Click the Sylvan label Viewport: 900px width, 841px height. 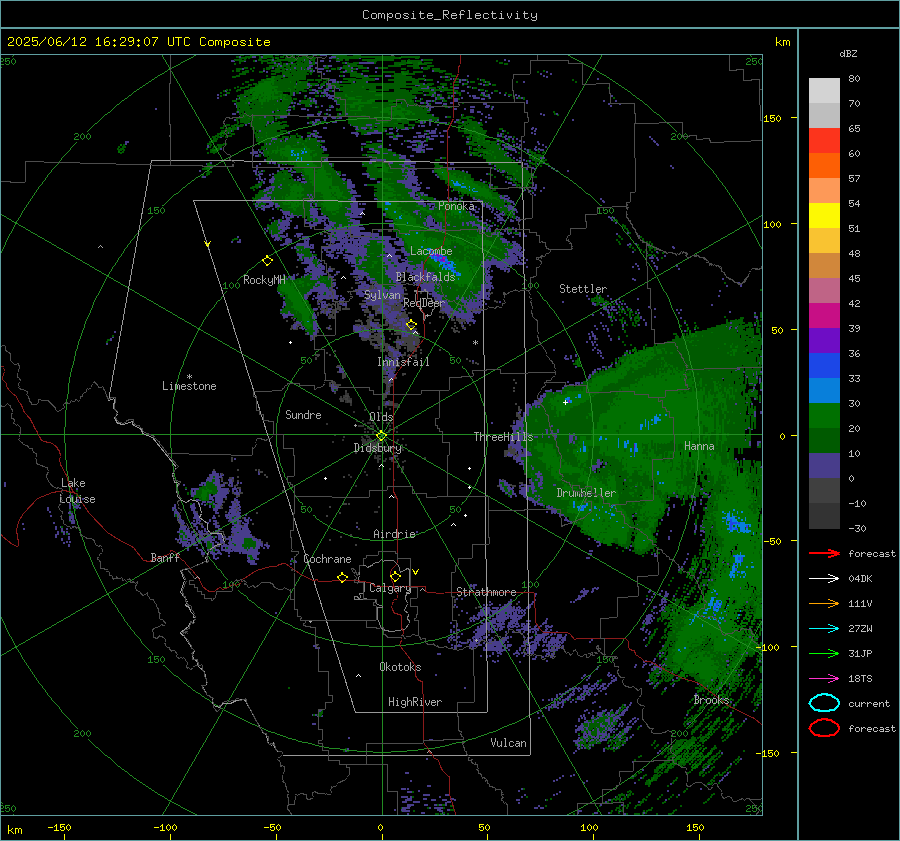click(382, 295)
